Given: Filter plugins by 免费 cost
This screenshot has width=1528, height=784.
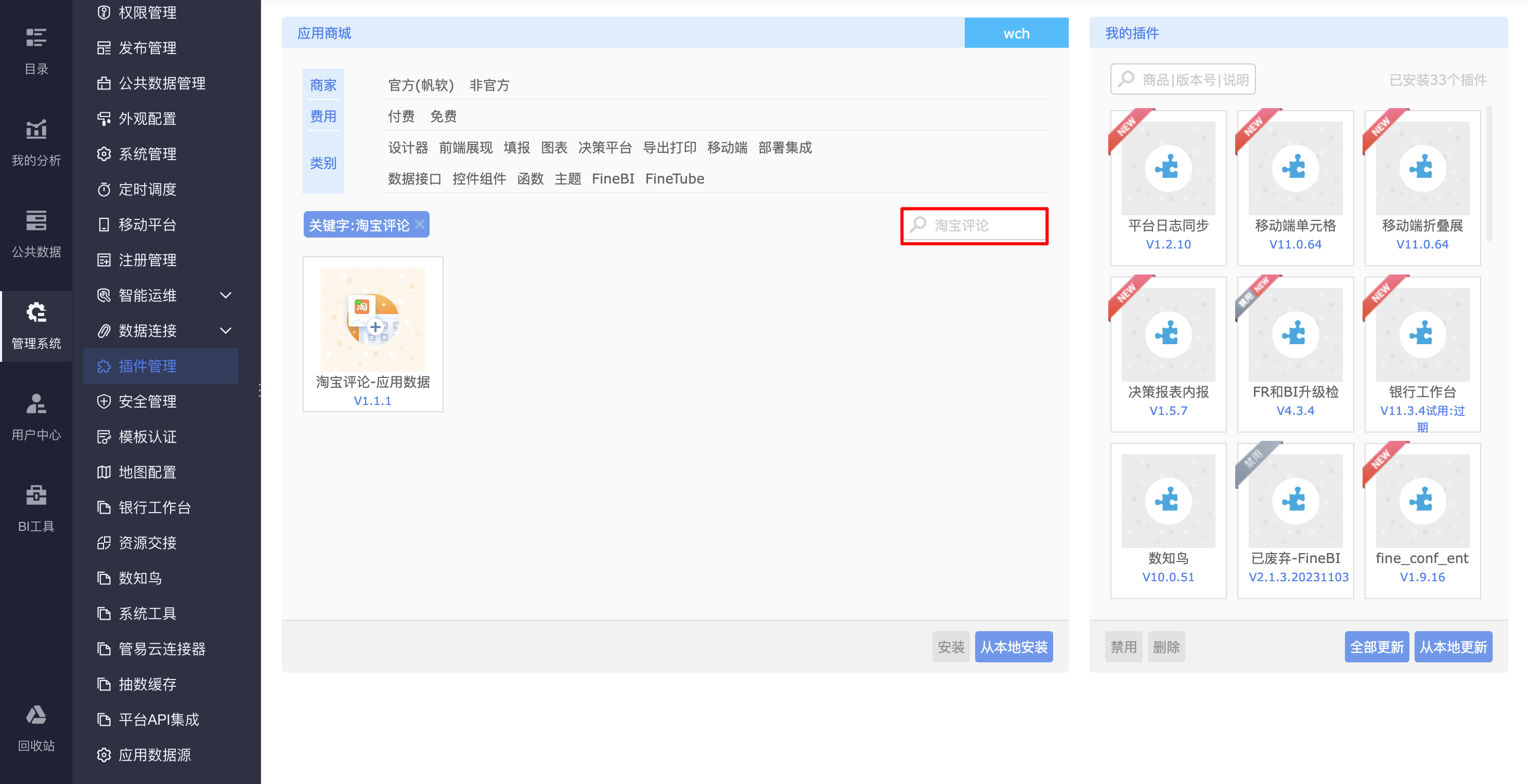Looking at the screenshot, I should (x=443, y=116).
